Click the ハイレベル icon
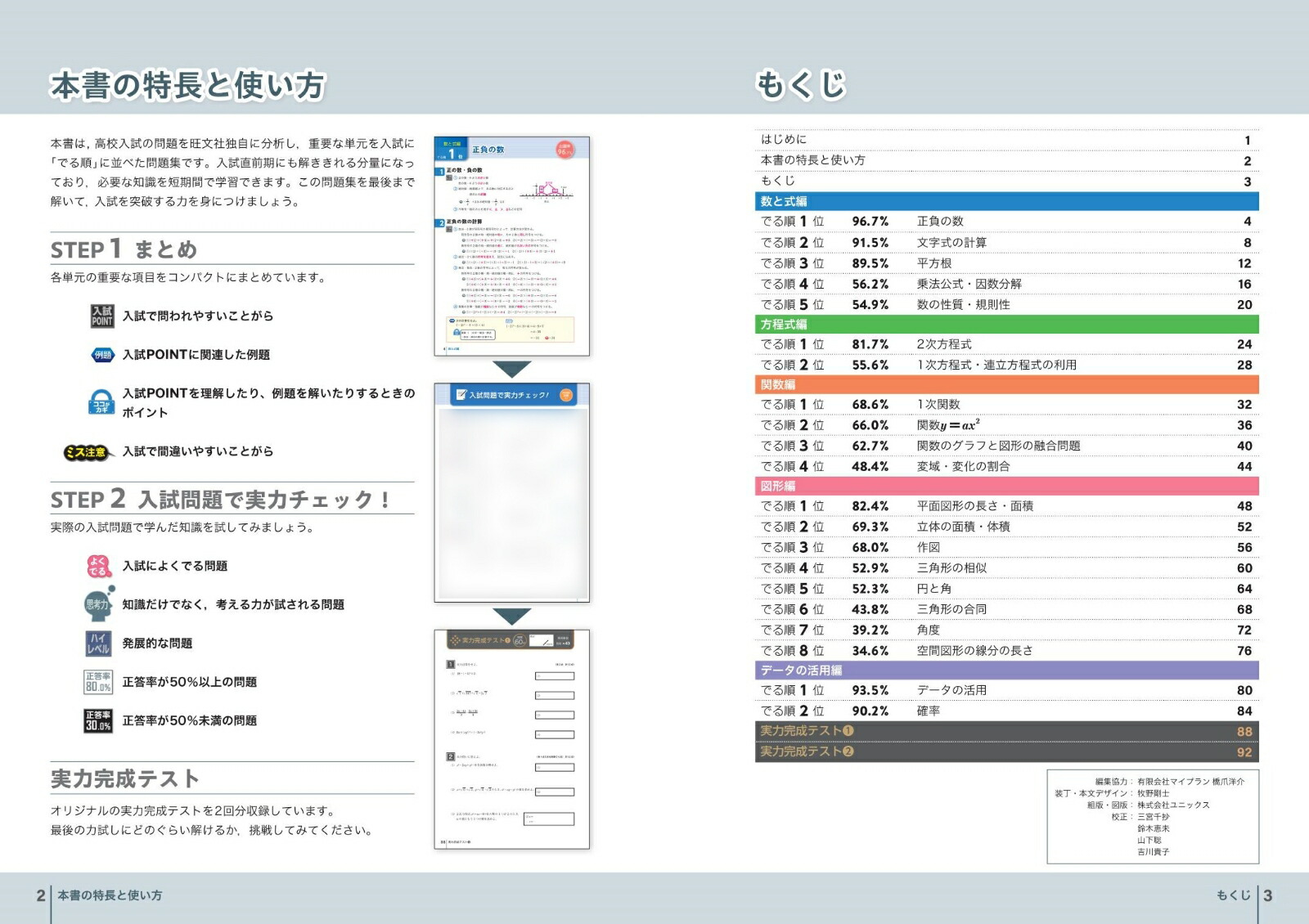This screenshot has width=1309, height=924. 98,644
